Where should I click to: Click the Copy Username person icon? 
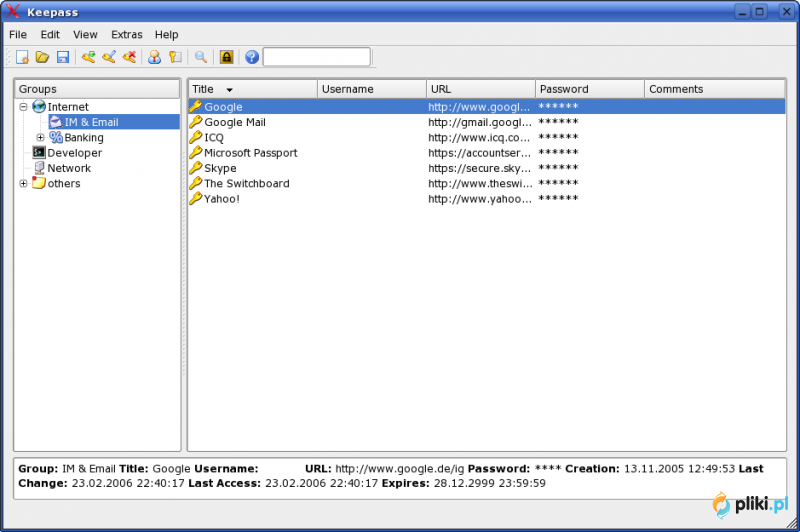[x=155, y=57]
